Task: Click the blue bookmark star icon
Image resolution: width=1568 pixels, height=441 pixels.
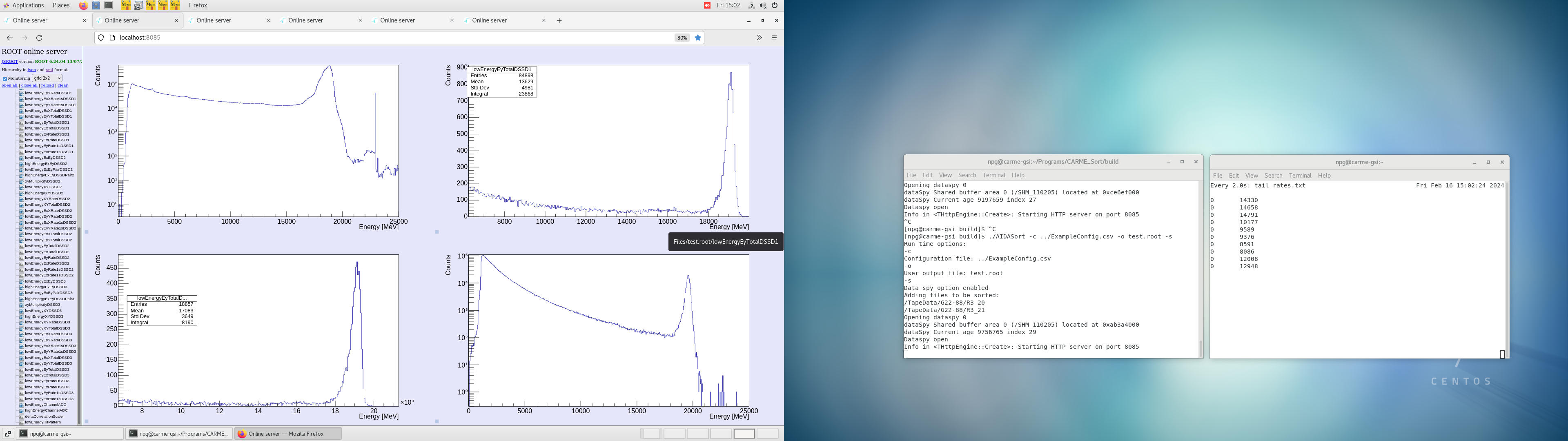Action: click(698, 38)
